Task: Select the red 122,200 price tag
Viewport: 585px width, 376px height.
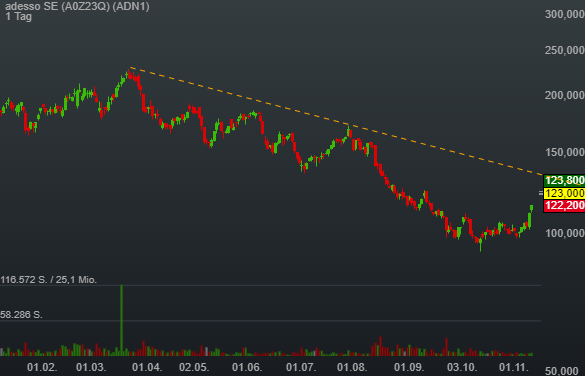Action: click(564, 205)
